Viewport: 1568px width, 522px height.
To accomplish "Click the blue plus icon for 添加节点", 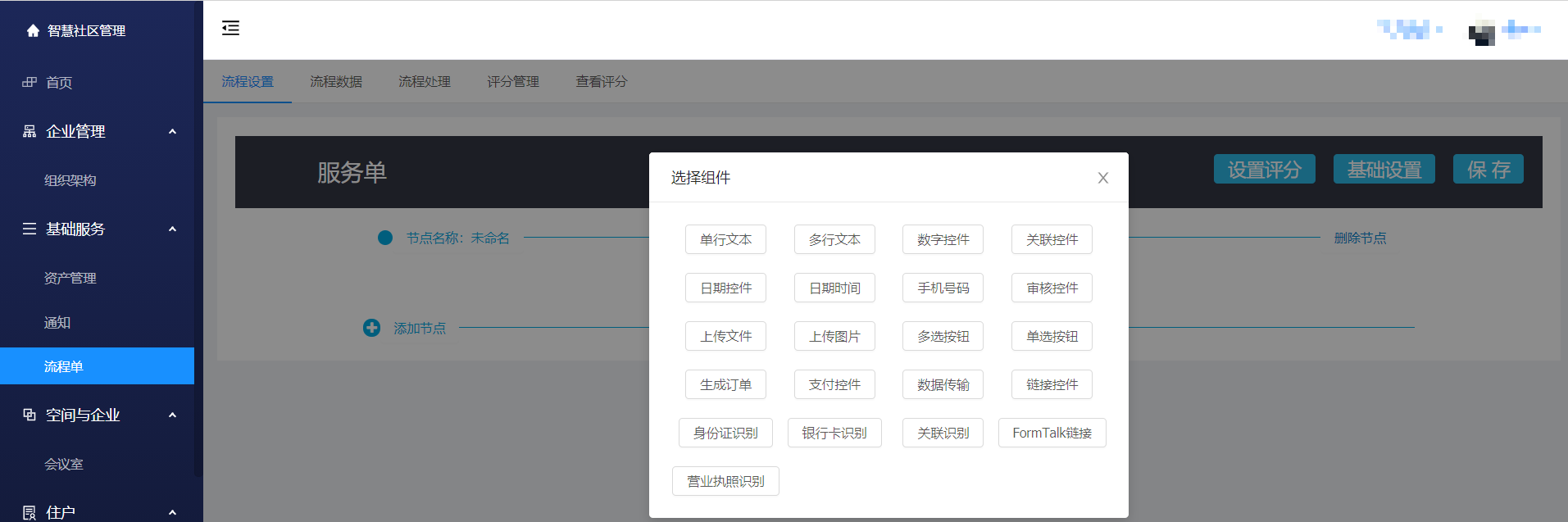I will (371, 328).
